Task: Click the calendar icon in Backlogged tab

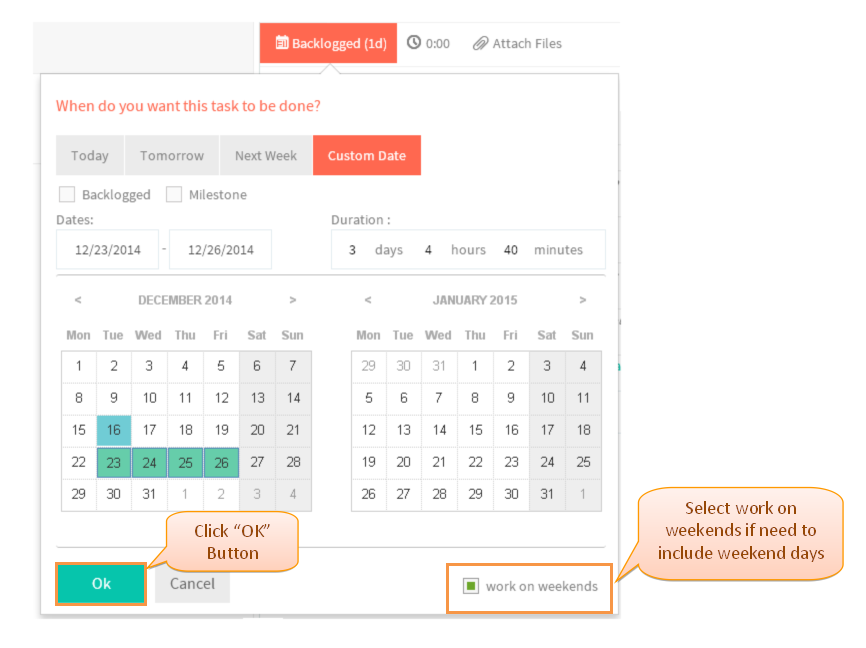Action: (282, 43)
